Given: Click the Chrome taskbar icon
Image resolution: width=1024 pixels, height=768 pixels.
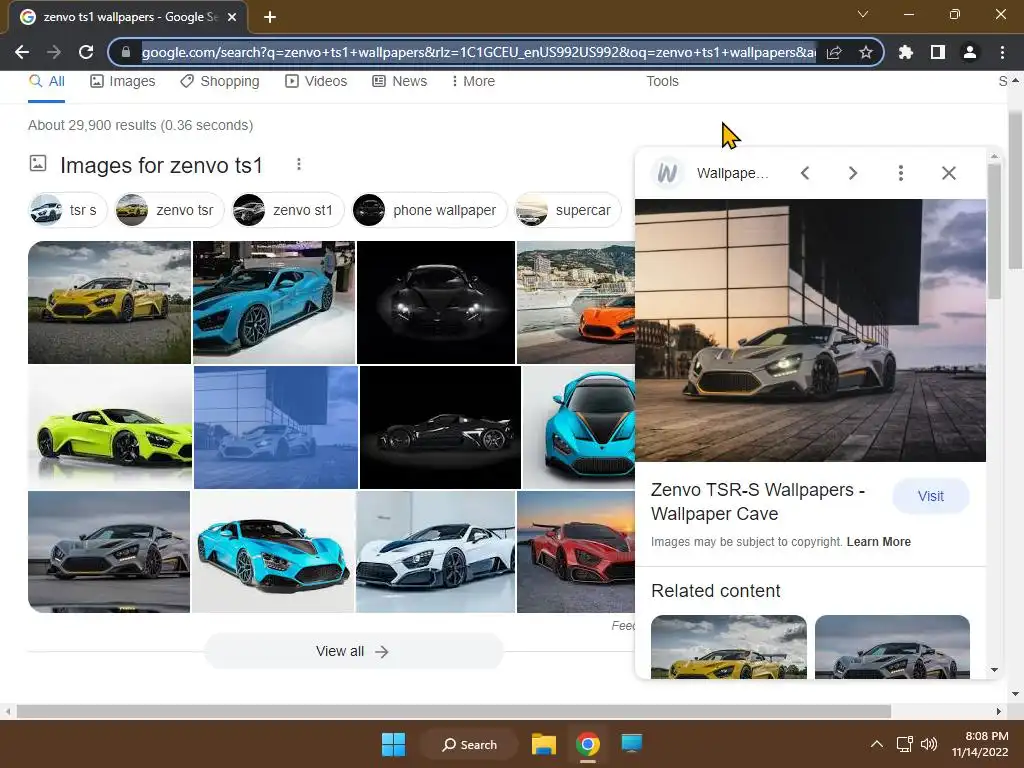Looking at the screenshot, I should point(587,744).
